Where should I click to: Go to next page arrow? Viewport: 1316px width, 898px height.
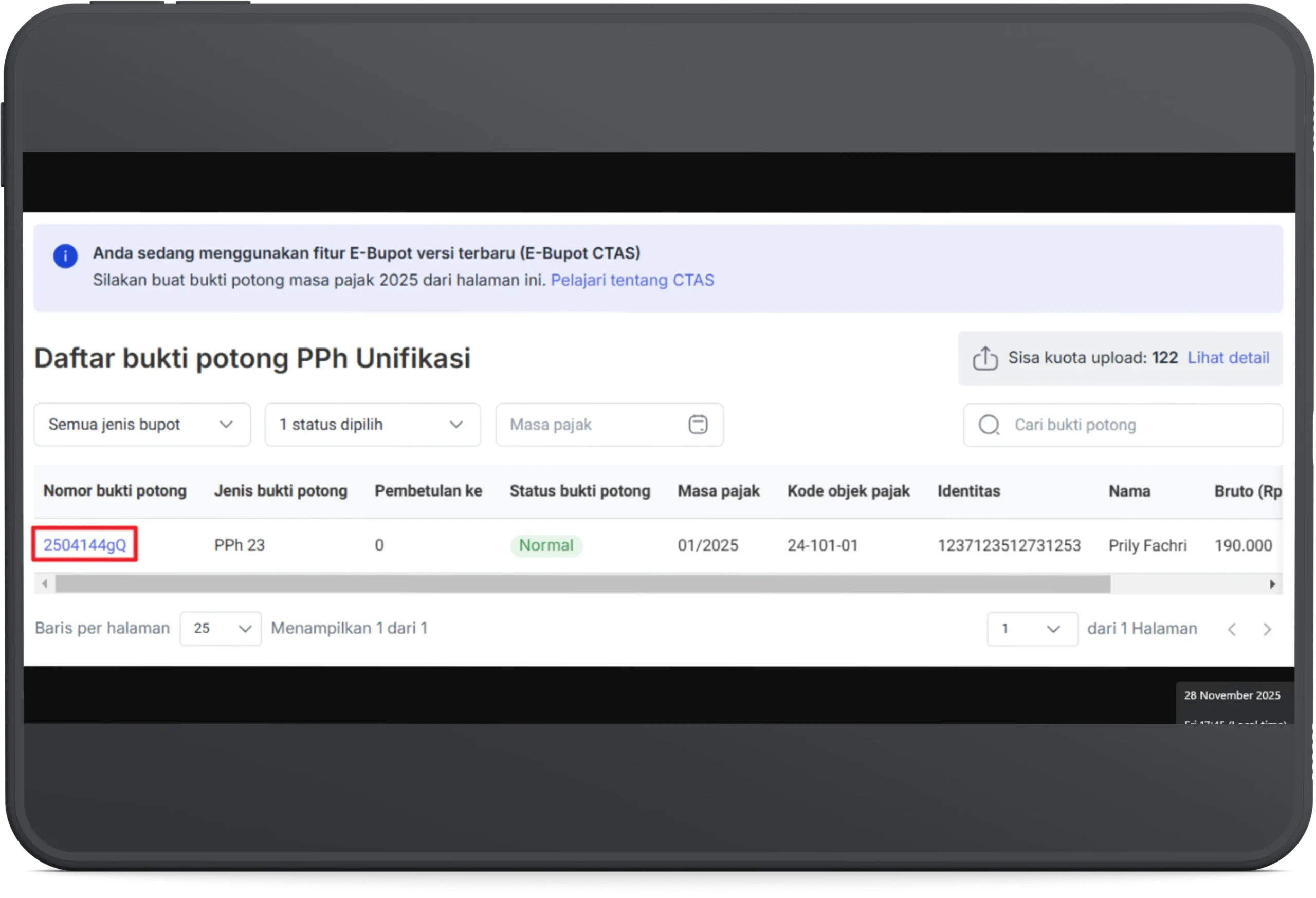point(1267,629)
